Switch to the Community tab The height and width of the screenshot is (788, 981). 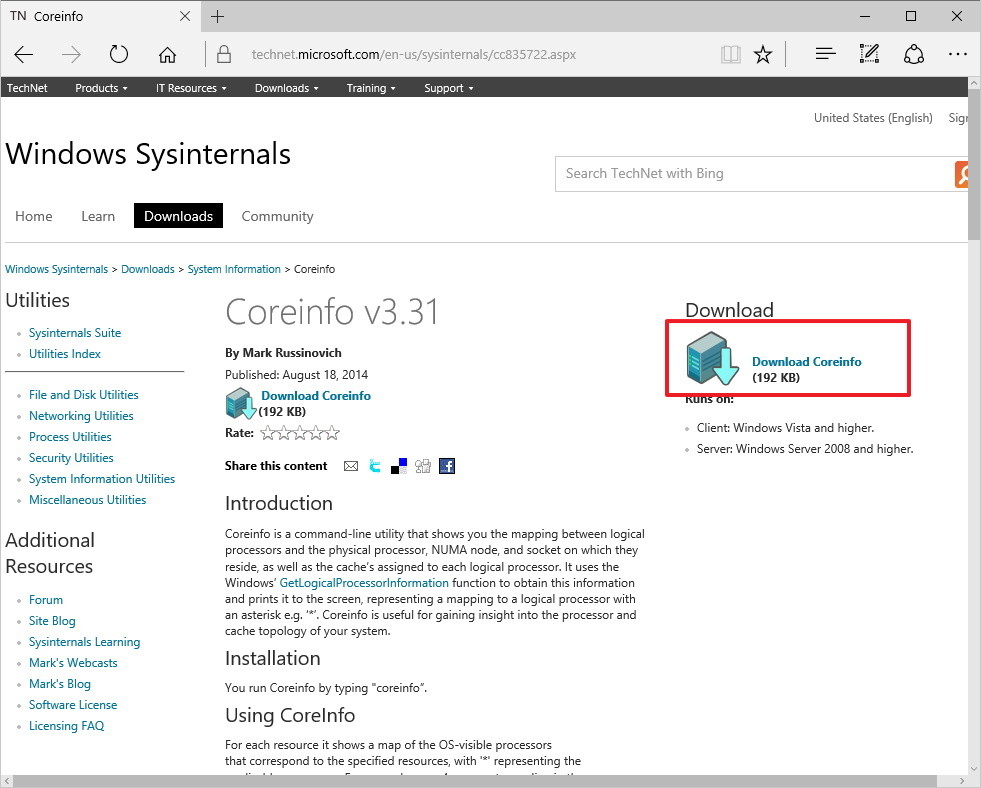pos(277,216)
